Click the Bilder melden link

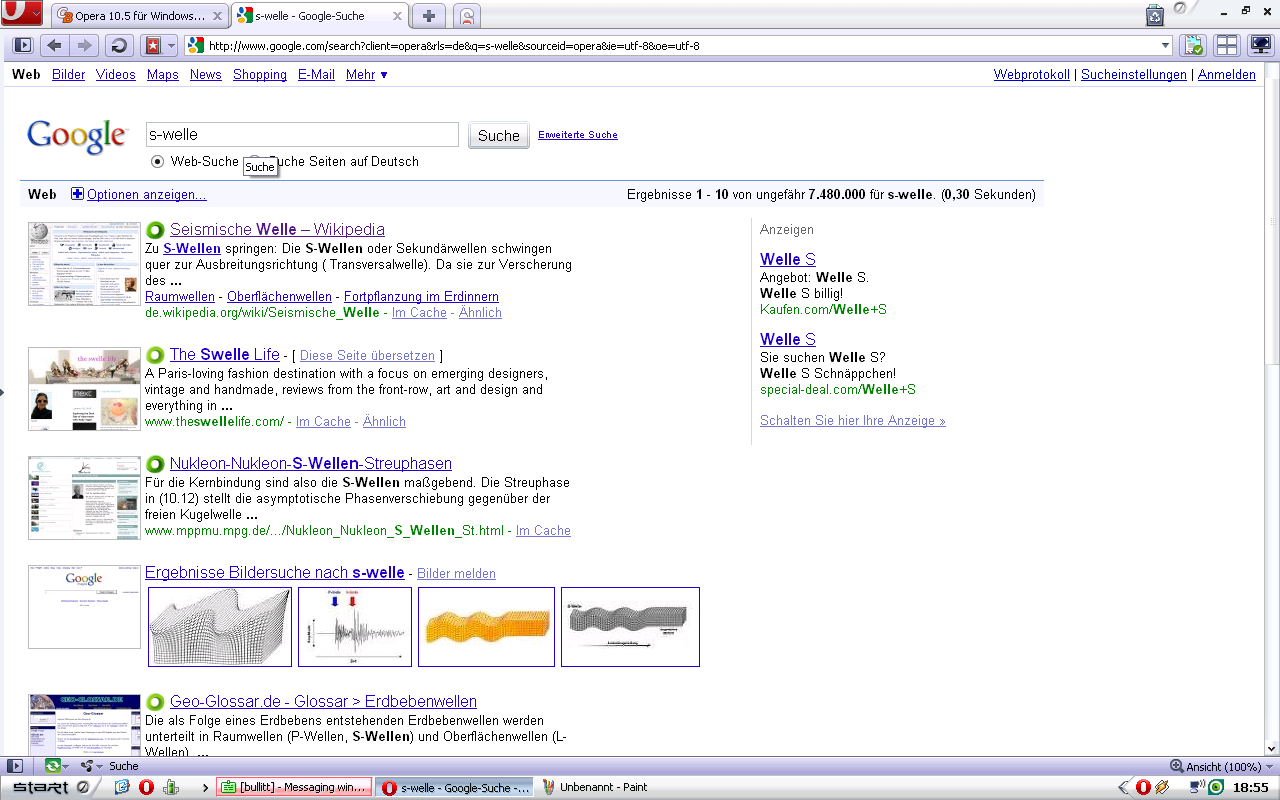pyautogui.click(x=456, y=573)
